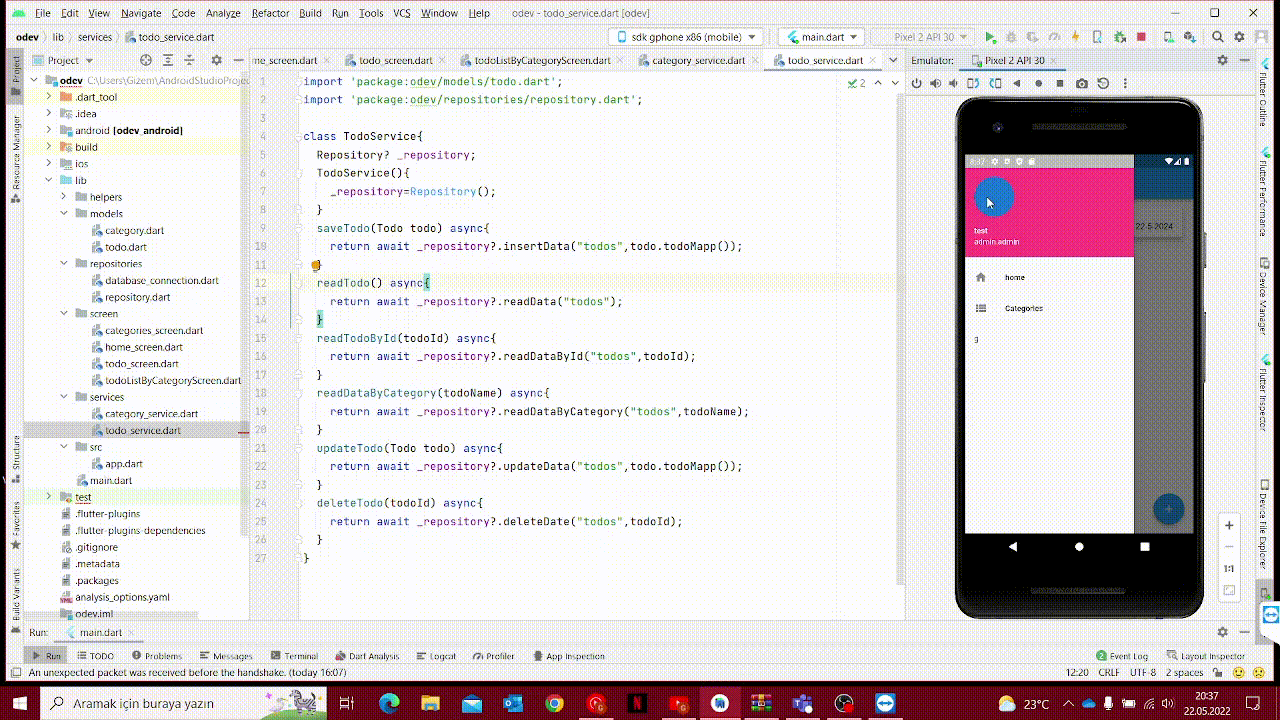Toggle Favorites side tool window
Image resolution: width=1280 pixels, height=720 pixels.
tap(16, 527)
